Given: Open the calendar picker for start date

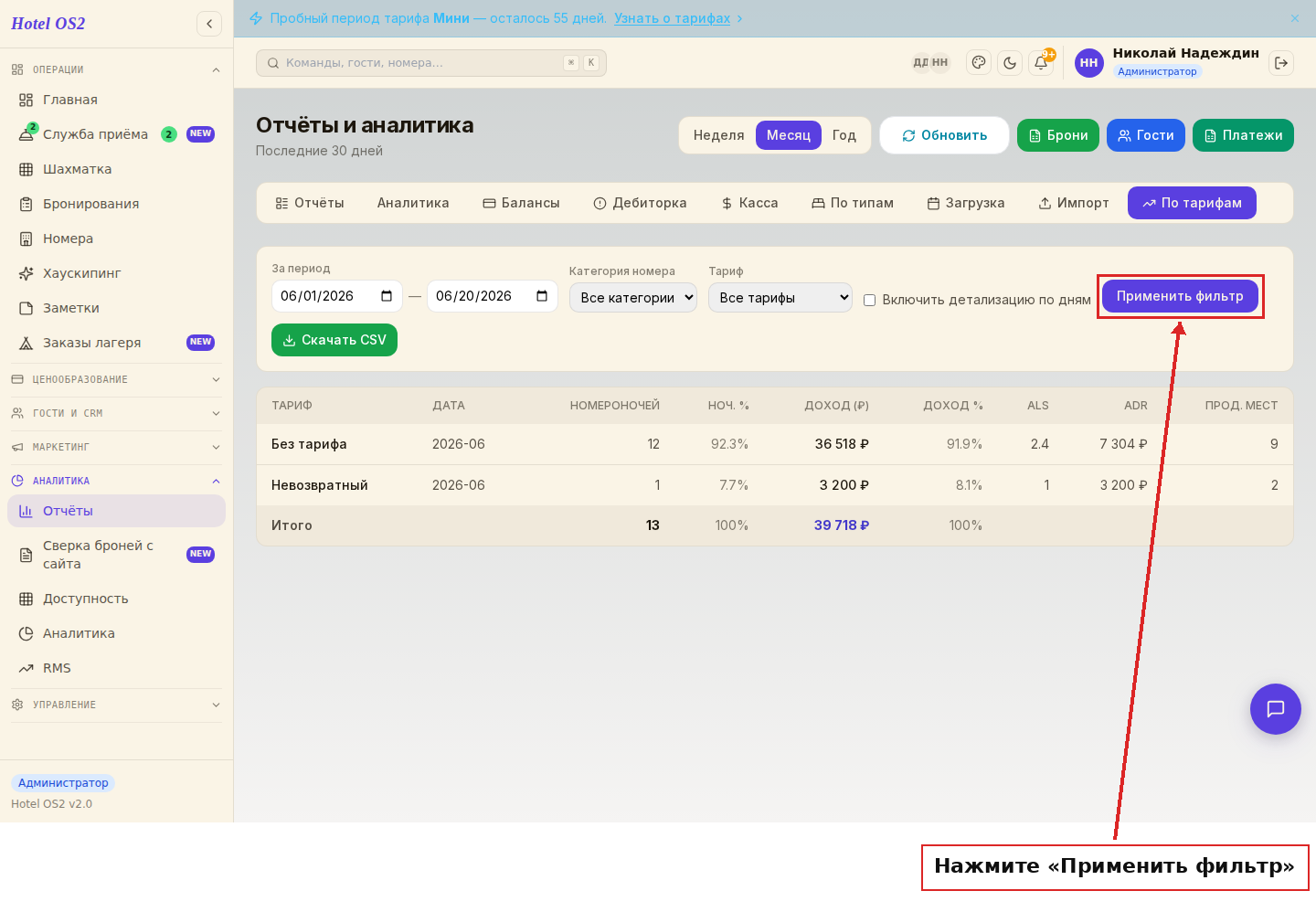Looking at the screenshot, I should 387,296.
